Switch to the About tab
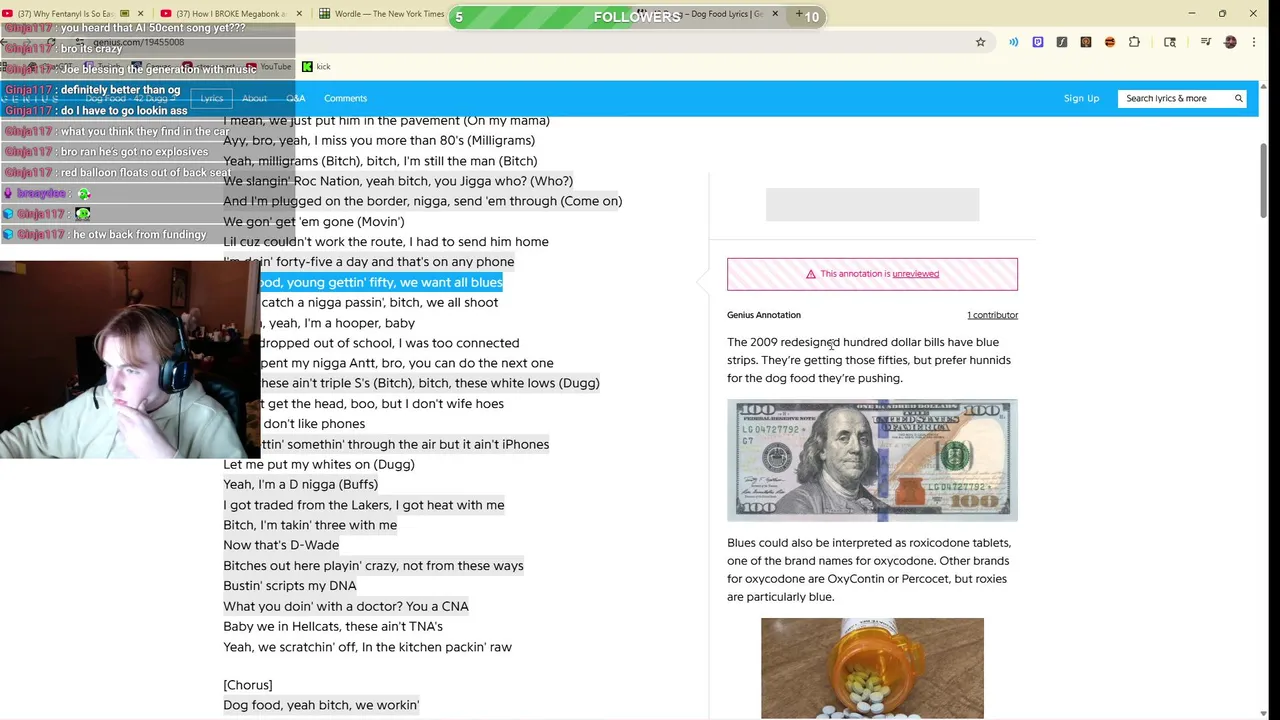Screen dimensions: 1280x720 254,98
